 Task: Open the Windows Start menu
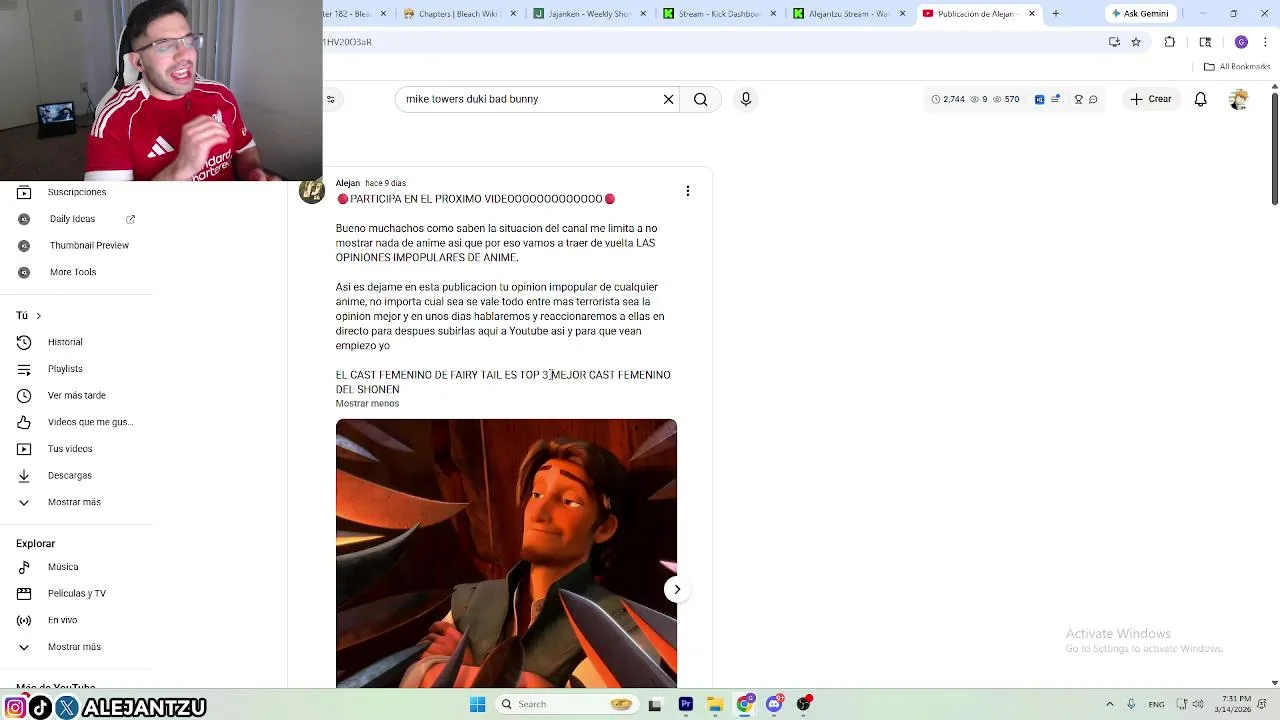pyautogui.click(x=478, y=704)
